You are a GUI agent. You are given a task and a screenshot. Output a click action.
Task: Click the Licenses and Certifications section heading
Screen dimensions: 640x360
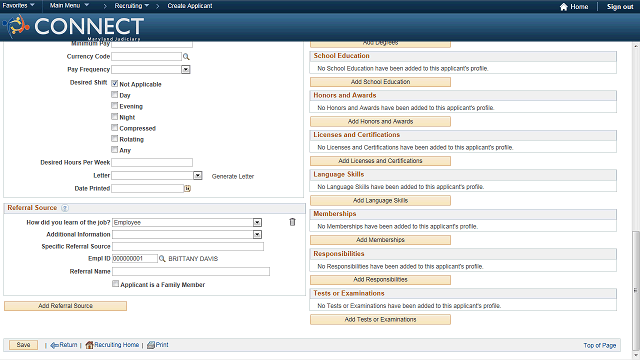click(356, 135)
